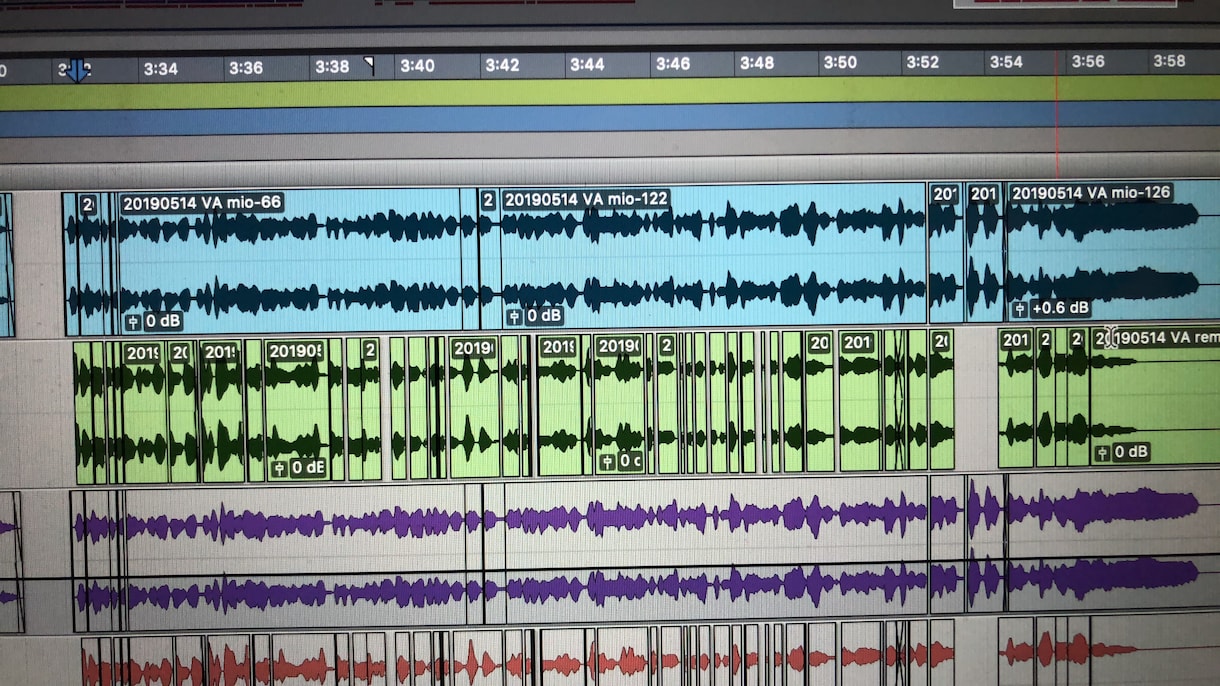Click the 3:38 time label on the ruler
Image resolution: width=1220 pixels, height=686 pixels.
click(332, 67)
